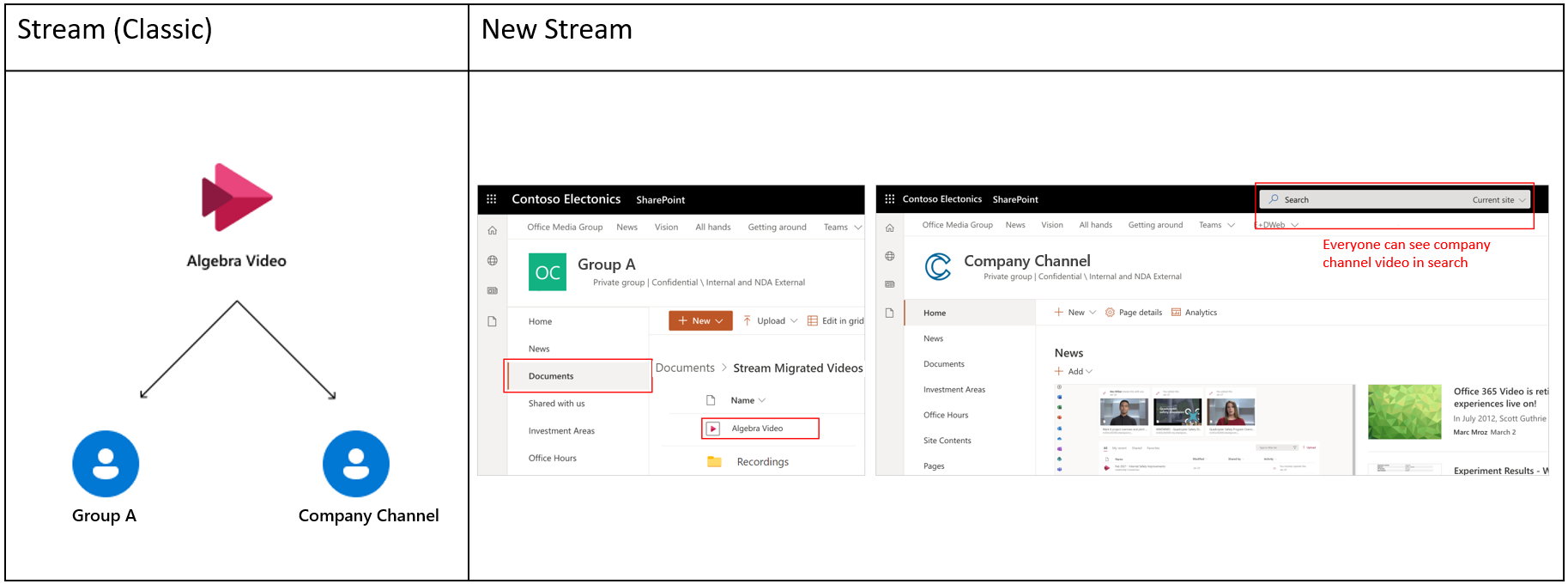1568x584 pixels.
Task: Click Documents breadcrumb link
Action: pyautogui.click(x=685, y=368)
